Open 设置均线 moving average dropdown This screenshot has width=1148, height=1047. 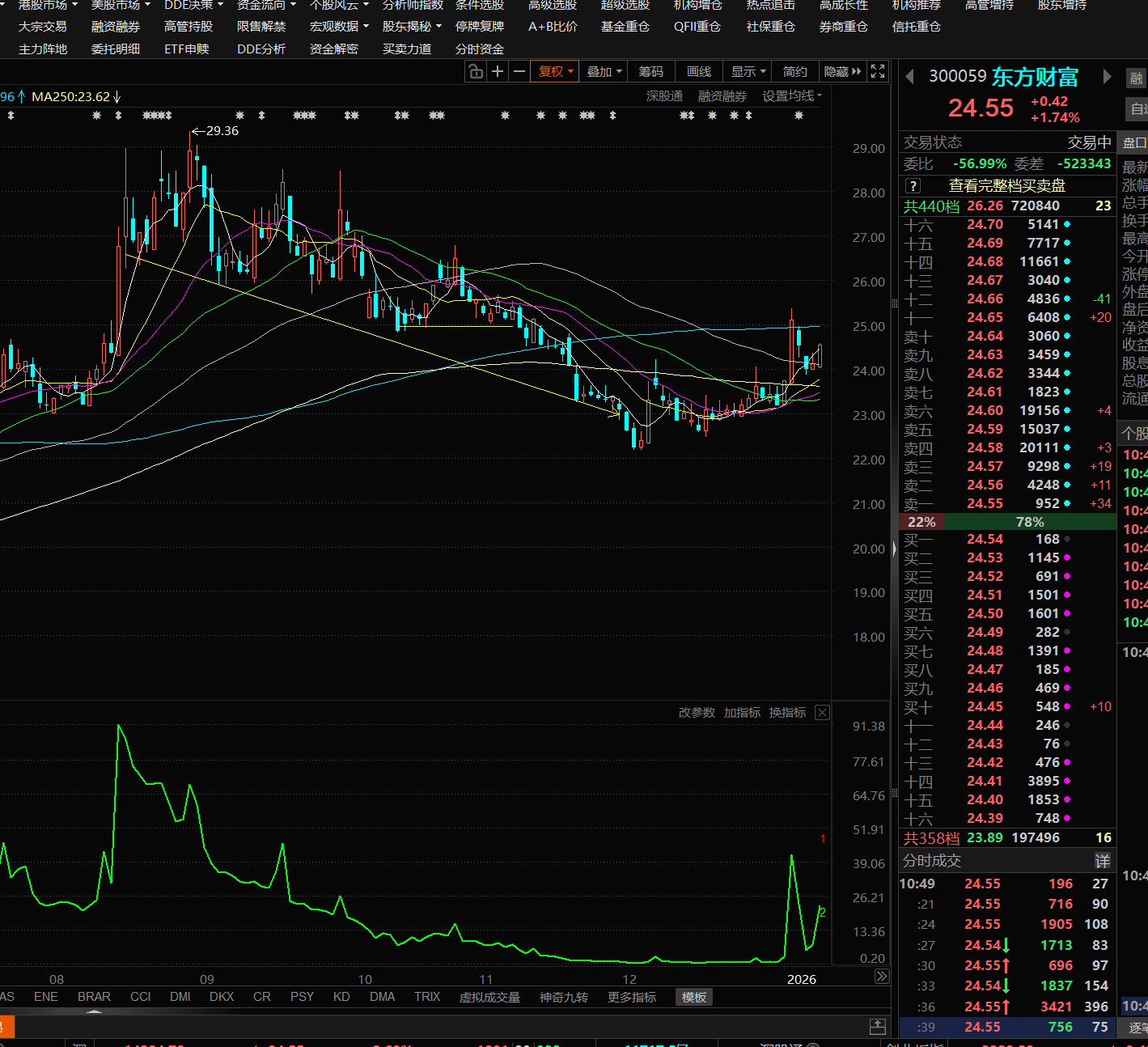click(x=791, y=96)
